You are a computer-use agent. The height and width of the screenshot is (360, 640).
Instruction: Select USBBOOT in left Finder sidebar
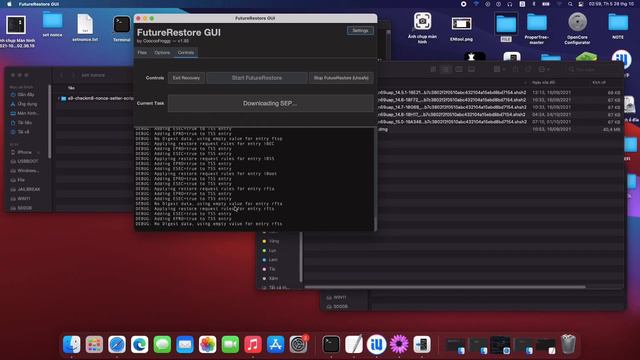(28, 161)
